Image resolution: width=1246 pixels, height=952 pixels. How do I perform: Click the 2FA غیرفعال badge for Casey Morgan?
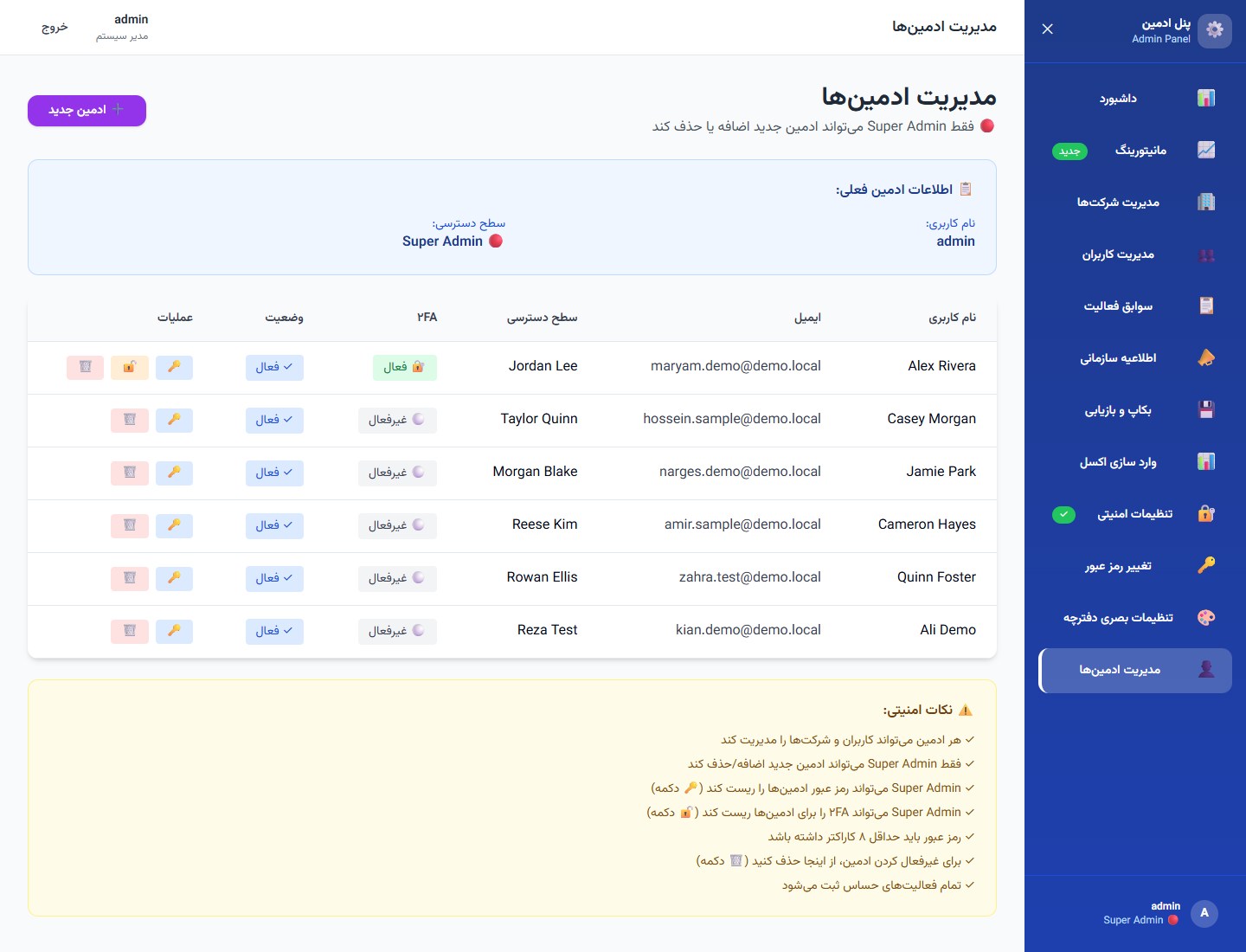point(397,420)
